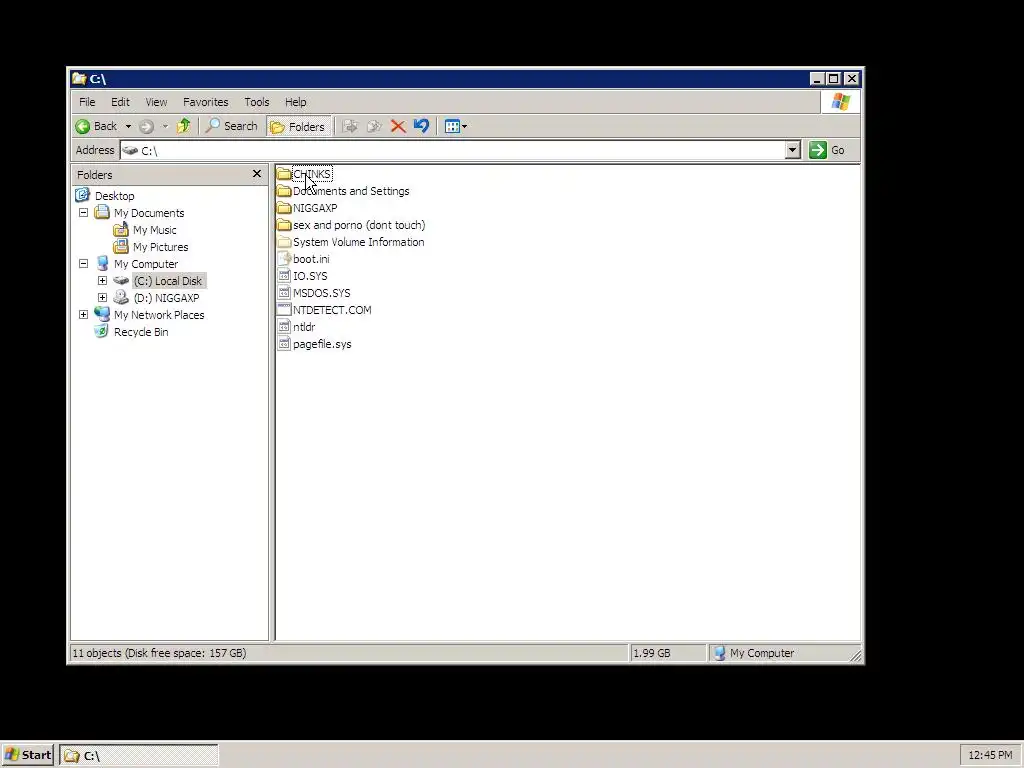Open the Forward history dropdown arrow

pos(165,126)
